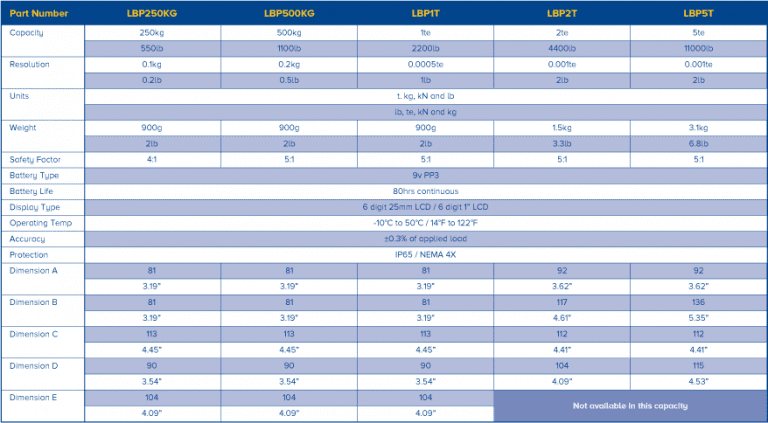Select the 3.3lb weight cell
Viewport: 768px width, 423px height.
tap(561, 143)
